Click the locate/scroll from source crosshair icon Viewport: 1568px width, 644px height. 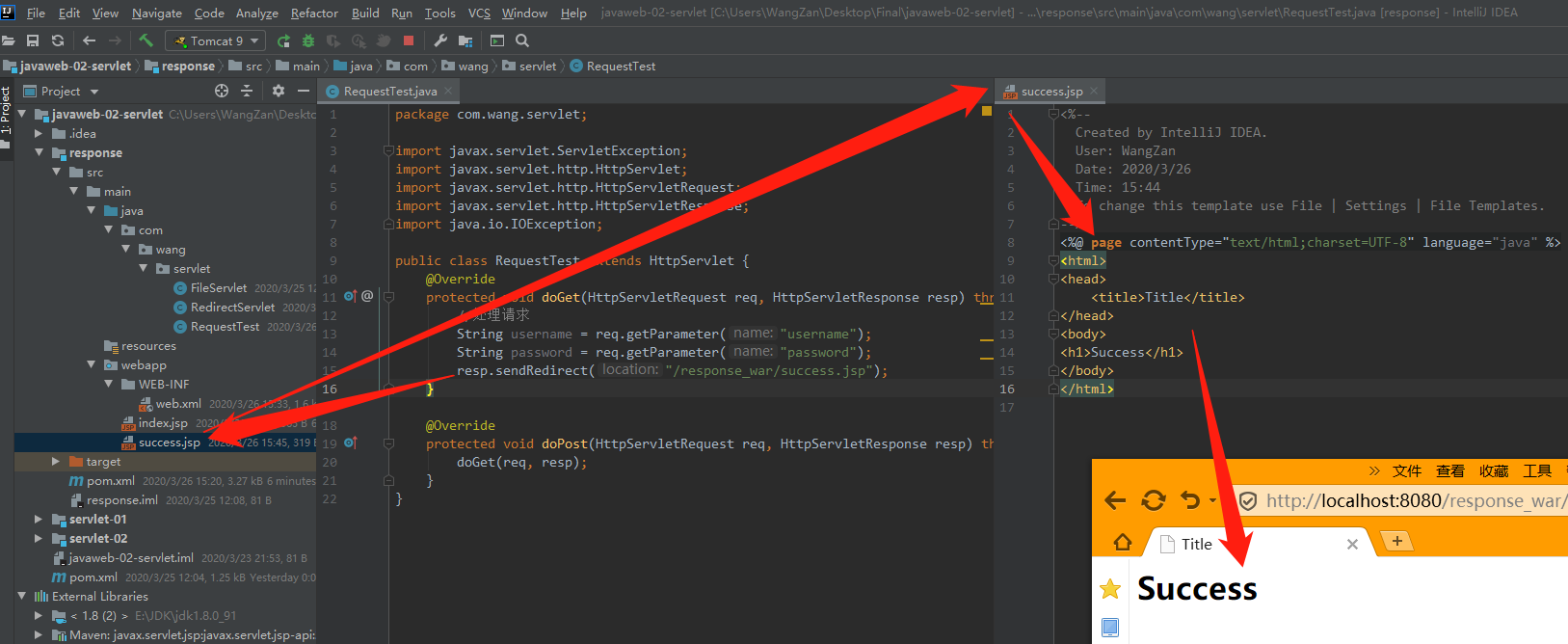222,91
